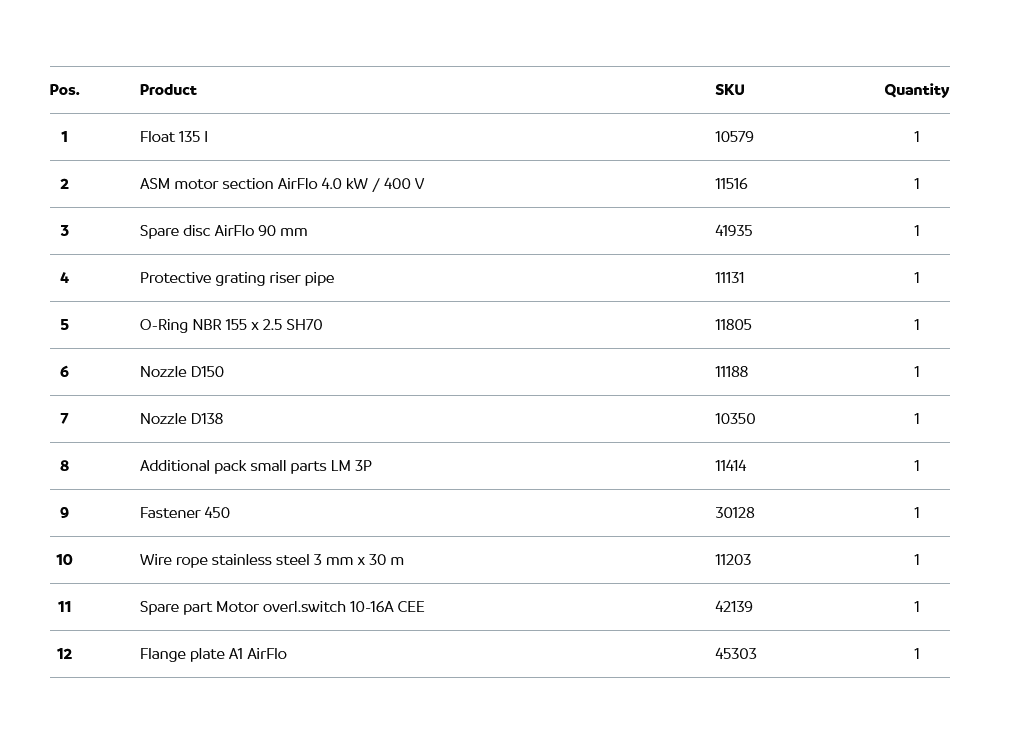The image size is (1009, 749).
Task: Select O-Ring NBR 155 x 2.5 SH70
Action: [x=230, y=325]
